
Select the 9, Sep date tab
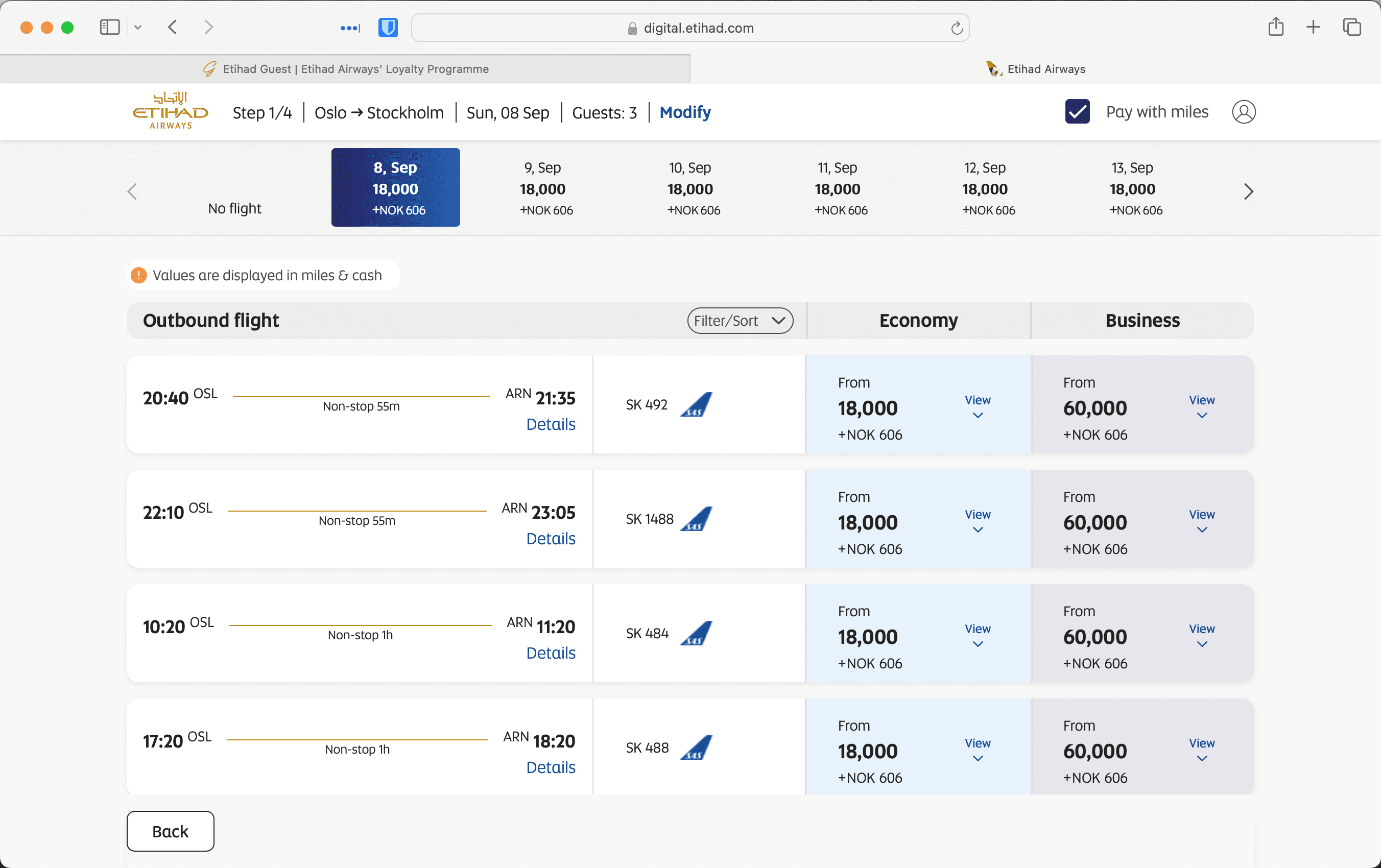[x=542, y=187]
